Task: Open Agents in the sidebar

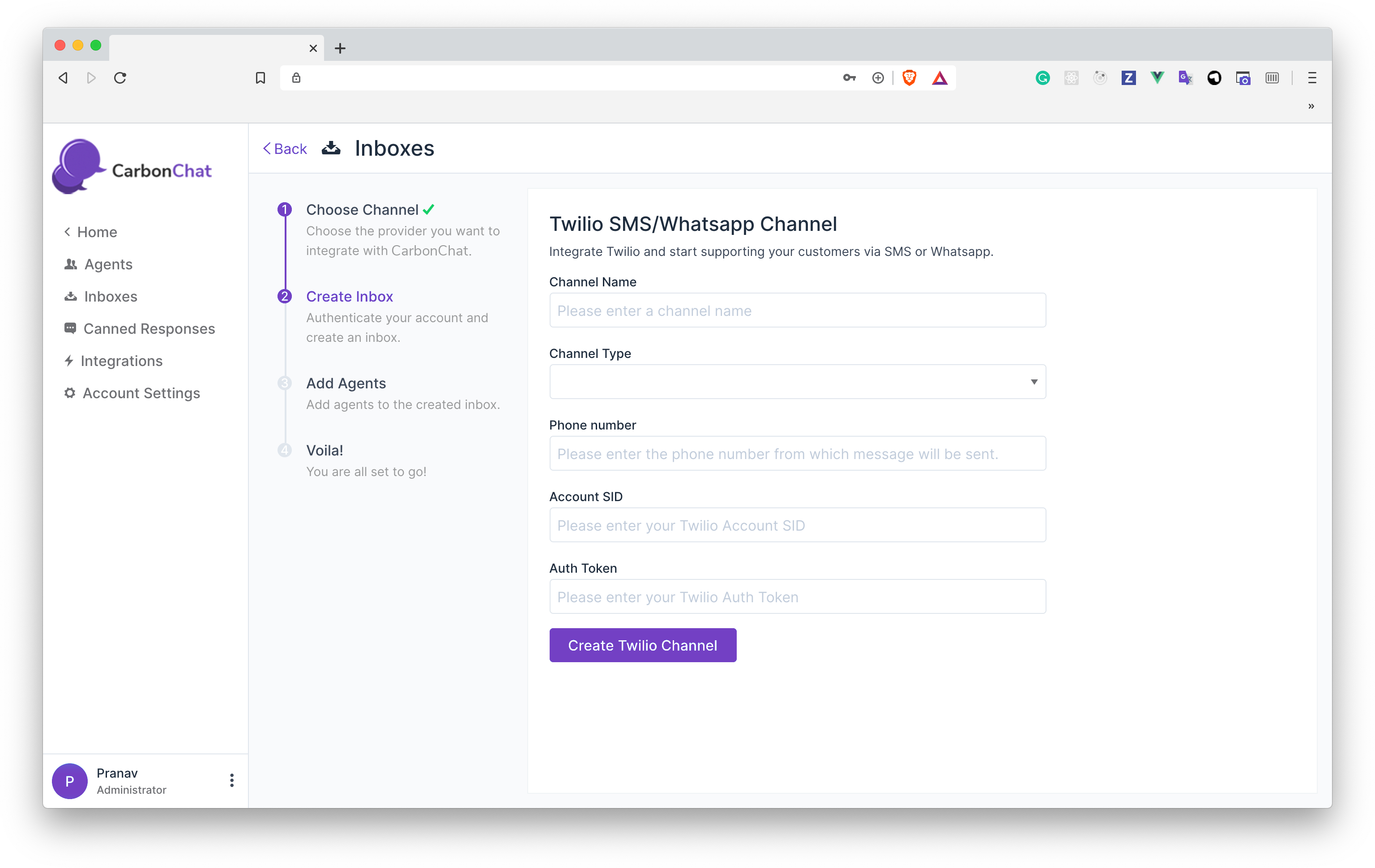Action: point(108,264)
